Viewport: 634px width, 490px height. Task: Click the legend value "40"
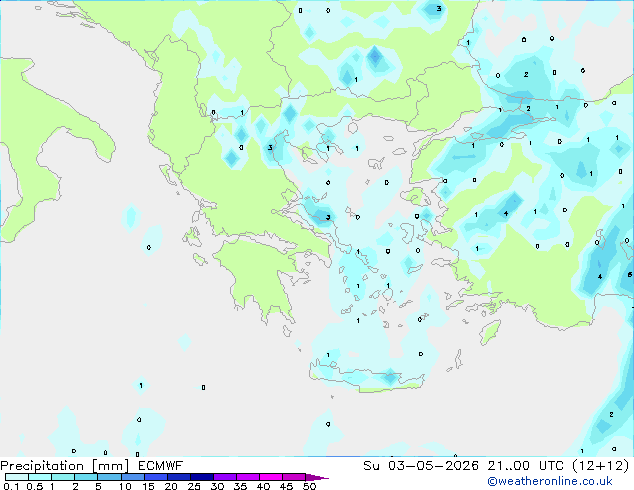point(263,486)
